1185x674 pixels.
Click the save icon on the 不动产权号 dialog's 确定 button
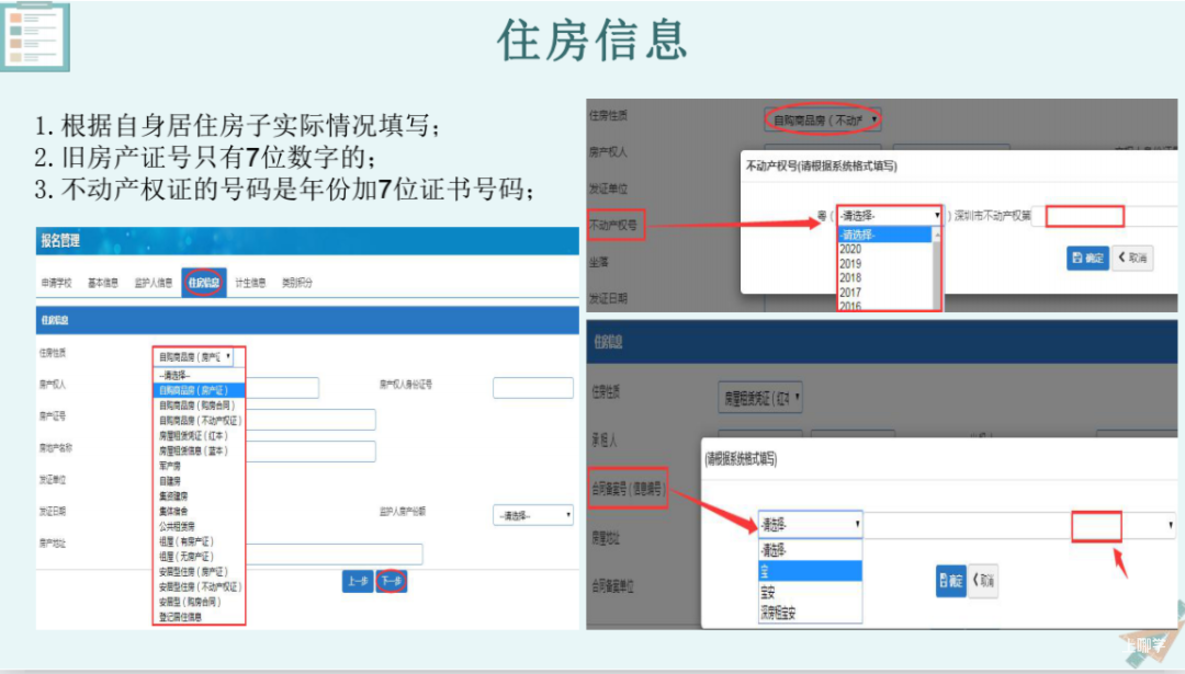(x=1078, y=258)
